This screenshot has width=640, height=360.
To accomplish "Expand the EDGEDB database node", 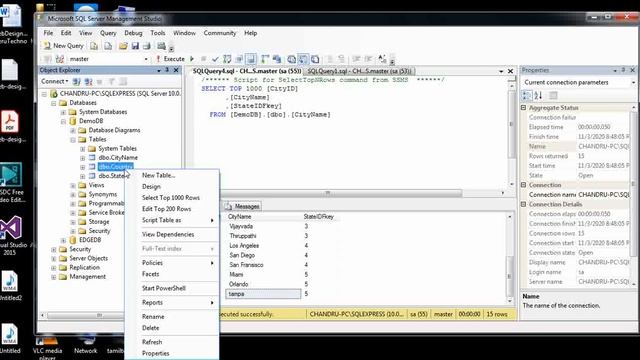I will (x=63, y=240).
